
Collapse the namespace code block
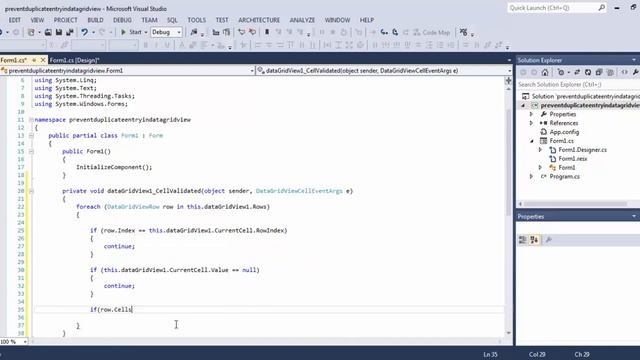[x=31, y=120]
